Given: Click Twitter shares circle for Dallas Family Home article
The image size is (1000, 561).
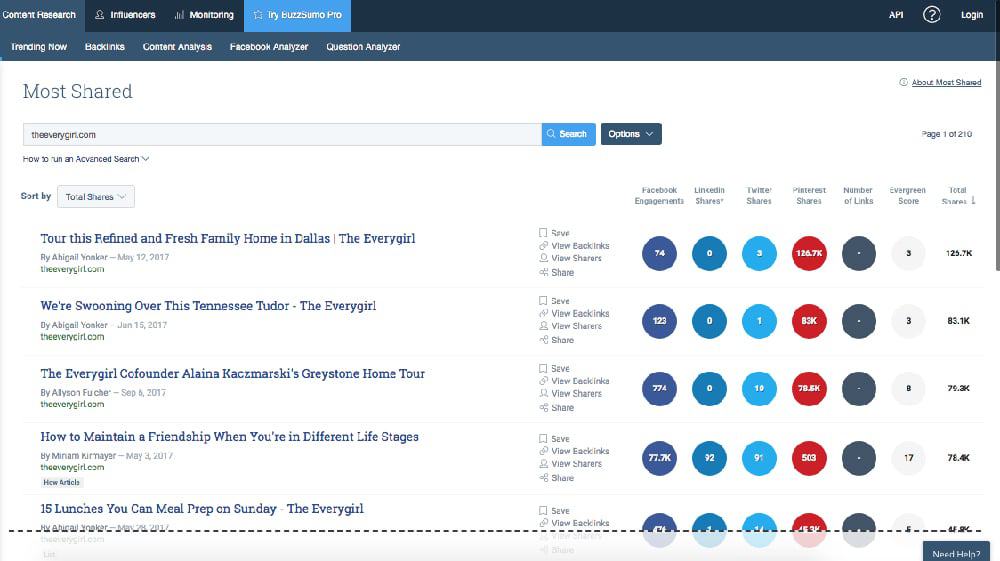Looking at the screenshot, I should point(759,253).
